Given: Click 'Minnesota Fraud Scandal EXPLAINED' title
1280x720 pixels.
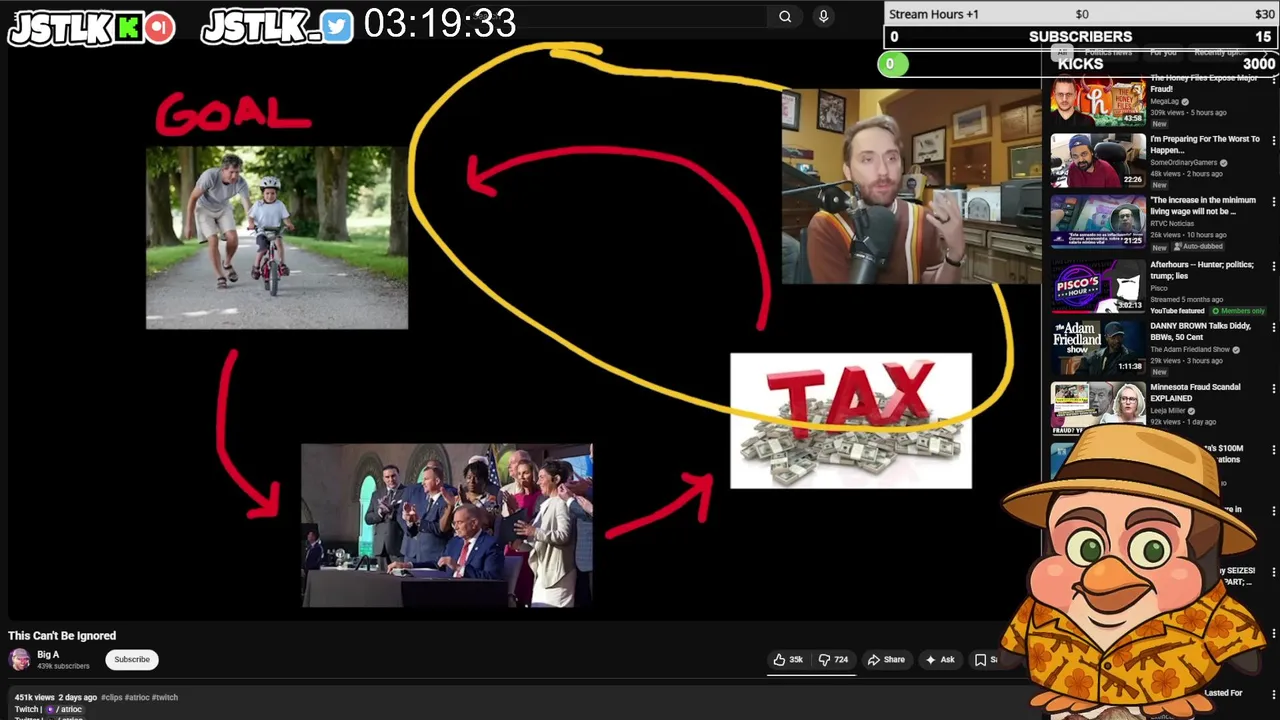Looking at the screenshot, I should coord(1195,392).
